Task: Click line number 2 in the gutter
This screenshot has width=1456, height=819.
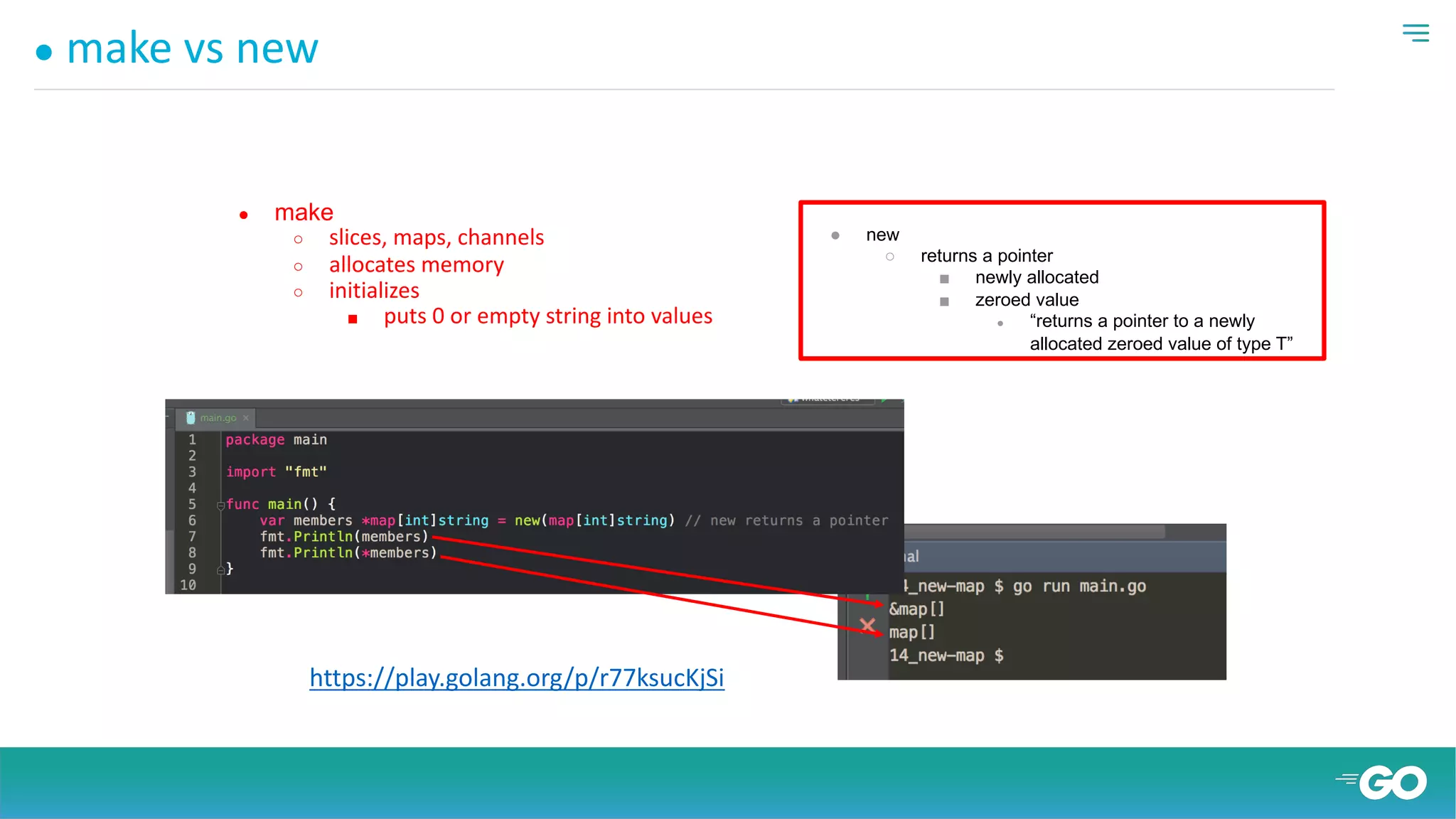Action: tap(192, 456)
